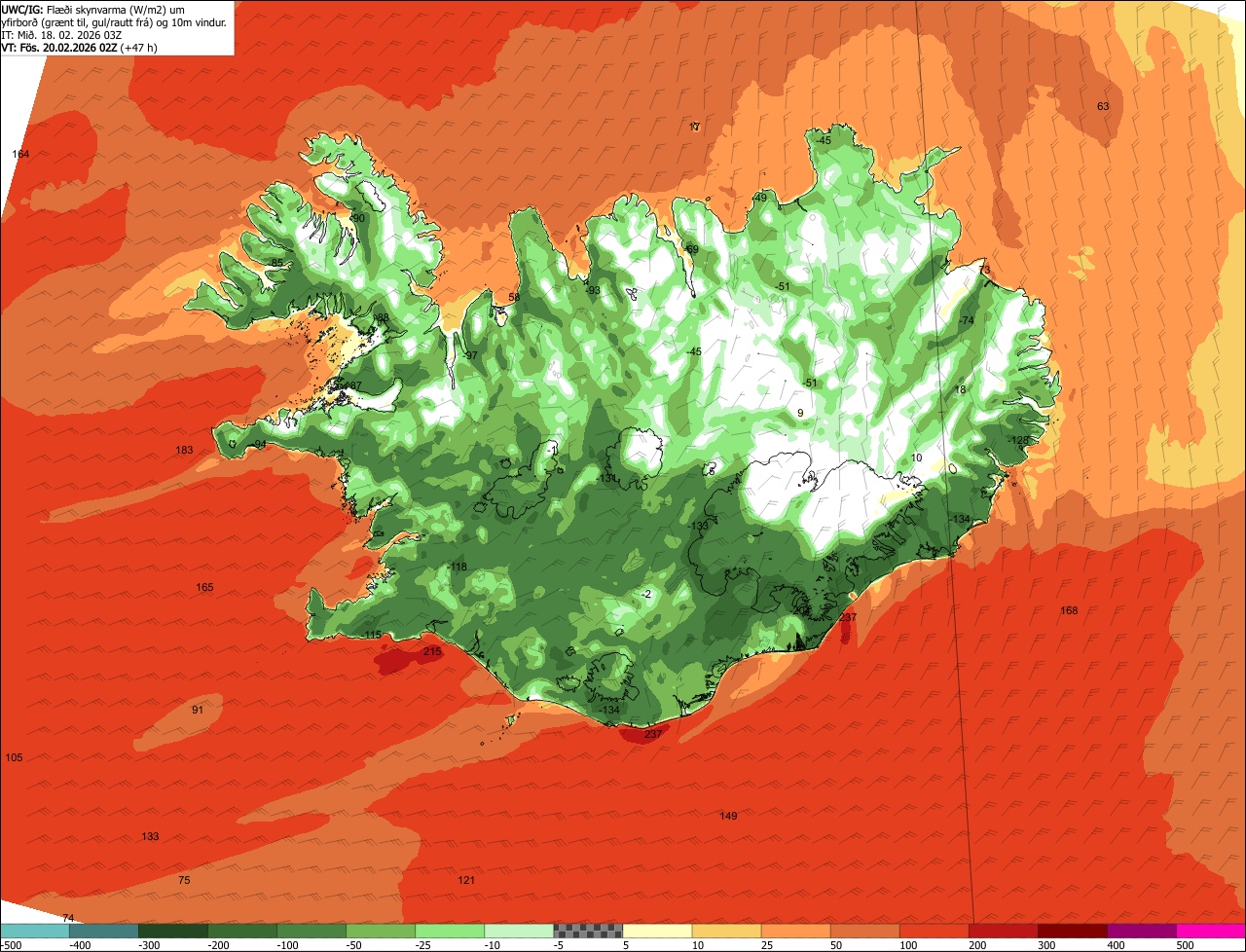Click the checkered -5 to 5 legend swatch
Viewport: 1246px width, 952px height.
point(588,931)
